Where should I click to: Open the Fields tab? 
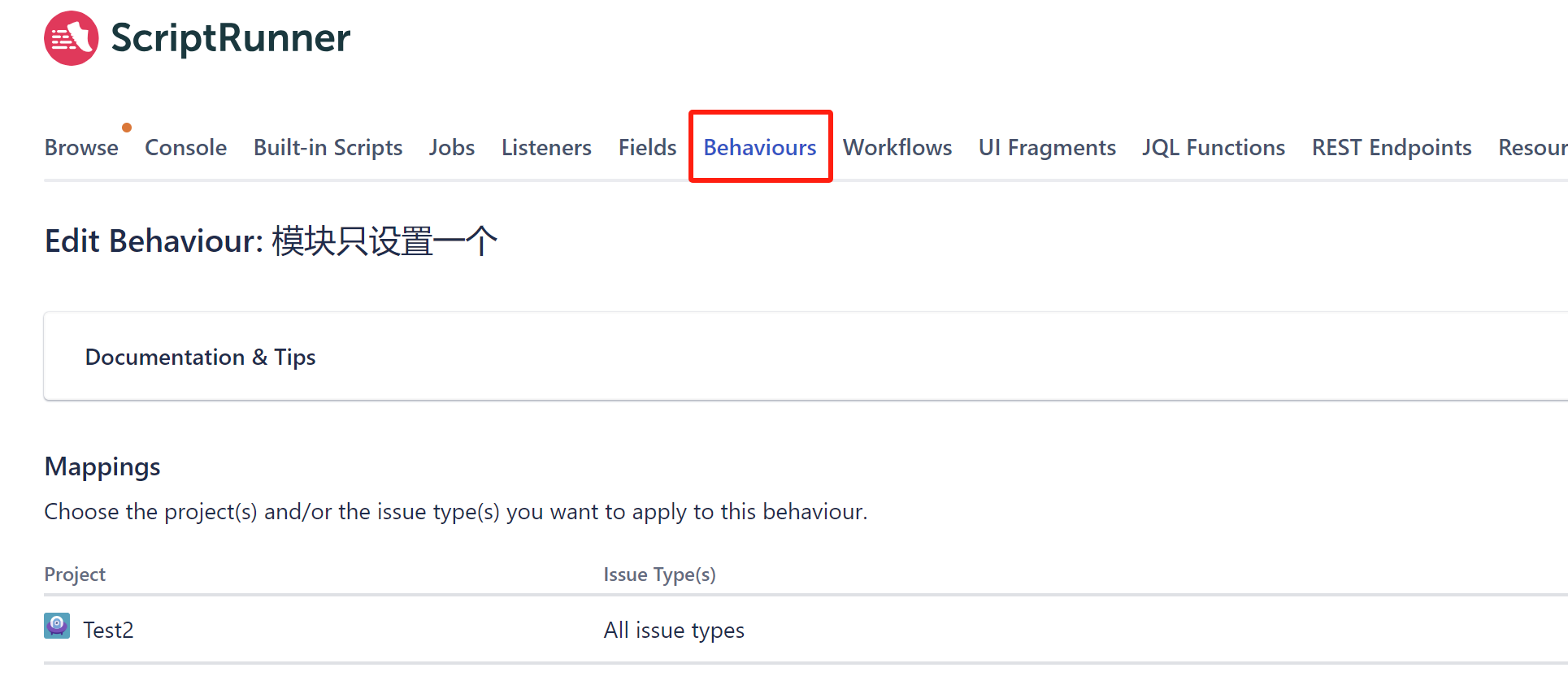point(647,148)
